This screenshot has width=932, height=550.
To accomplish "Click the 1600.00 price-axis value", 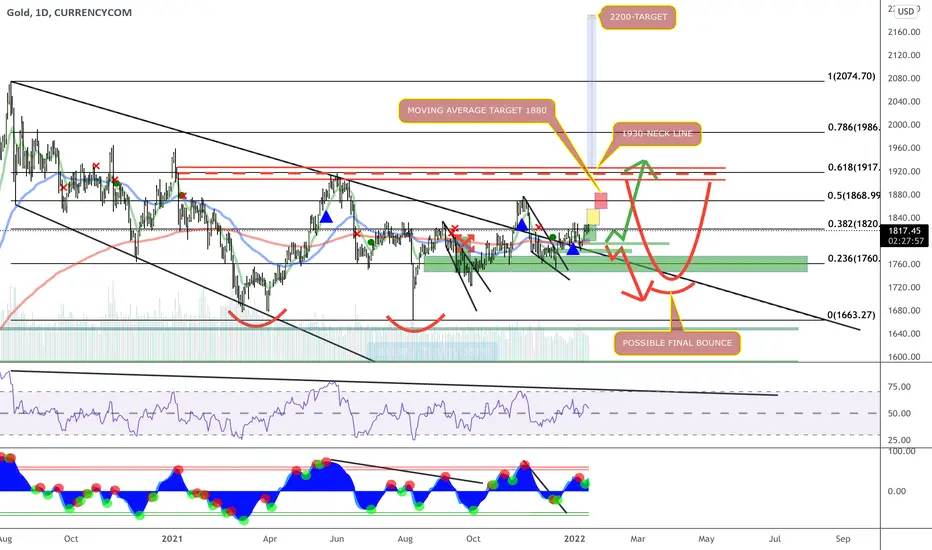I will 903,357.
